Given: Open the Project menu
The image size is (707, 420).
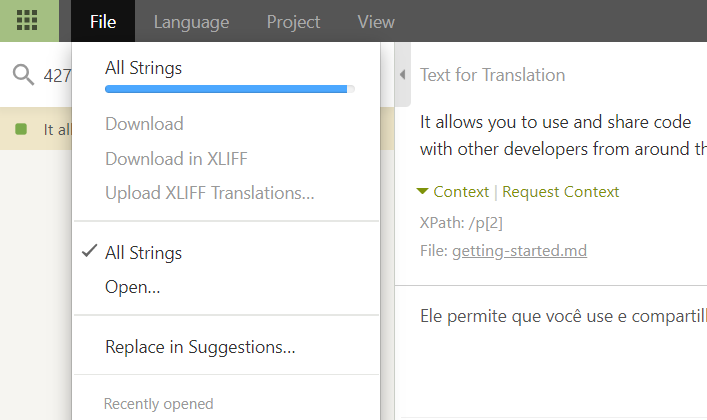Looking at the screenshot, I should pyautogui.click(x=293, y=21).
